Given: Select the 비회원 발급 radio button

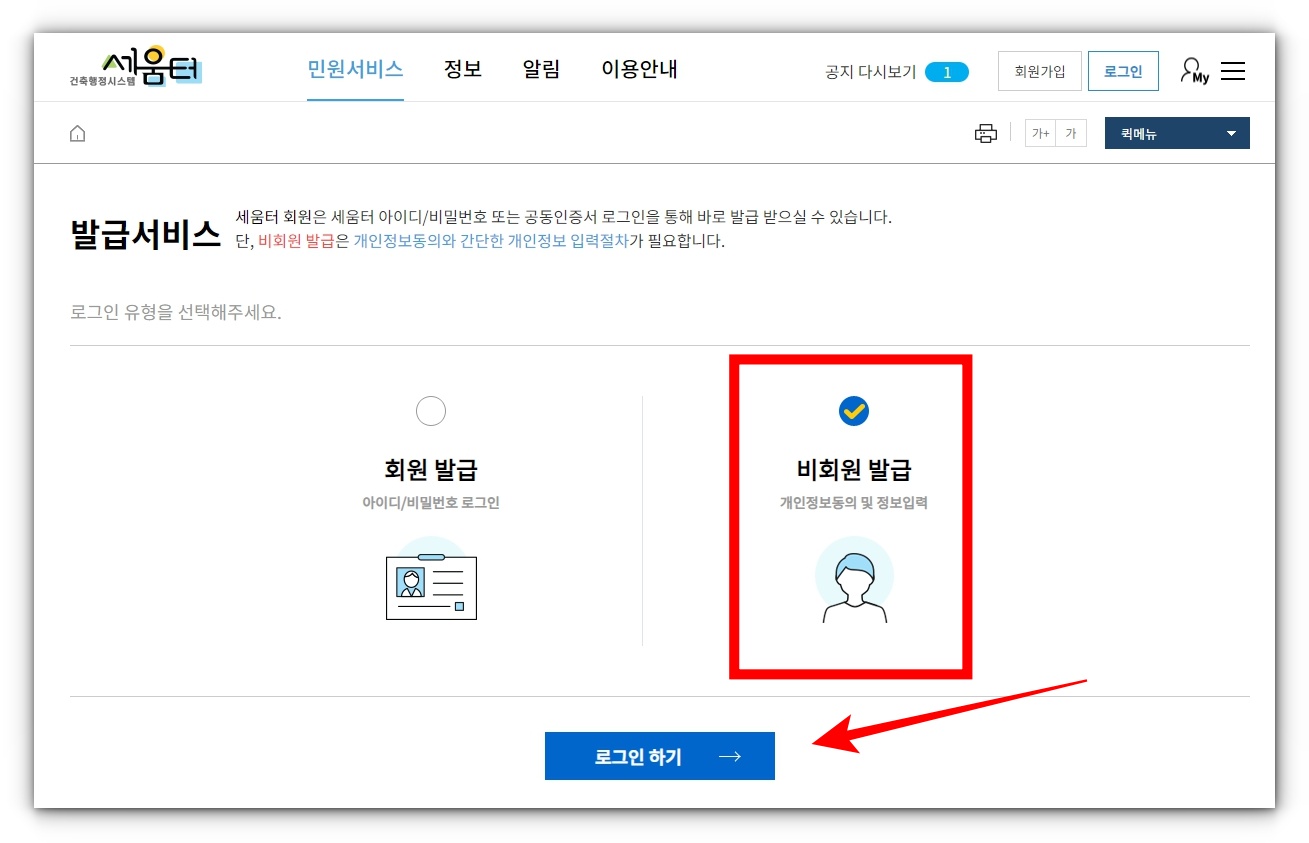Looking at the screenshot, I should click(852, 410).
